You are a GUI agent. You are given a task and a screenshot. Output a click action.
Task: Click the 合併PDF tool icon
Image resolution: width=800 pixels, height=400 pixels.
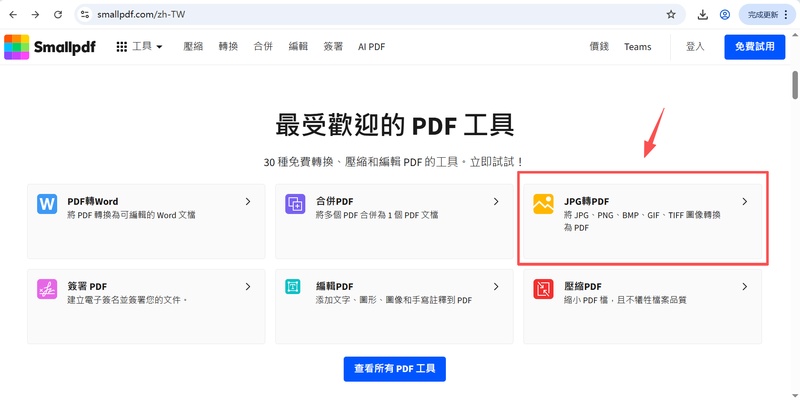pyautogui.click(x=295, y=204)
